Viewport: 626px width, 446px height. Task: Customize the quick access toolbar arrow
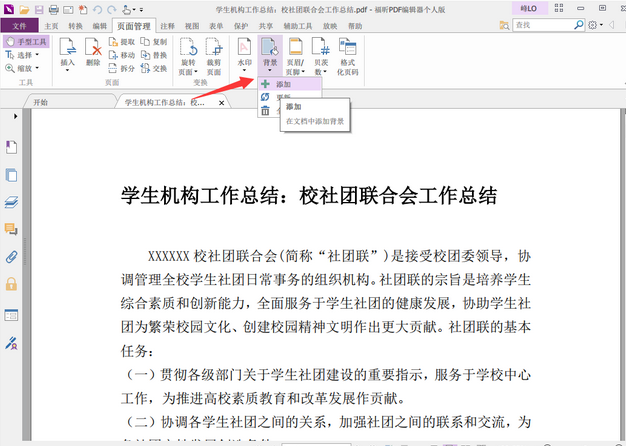pos(141,10)
